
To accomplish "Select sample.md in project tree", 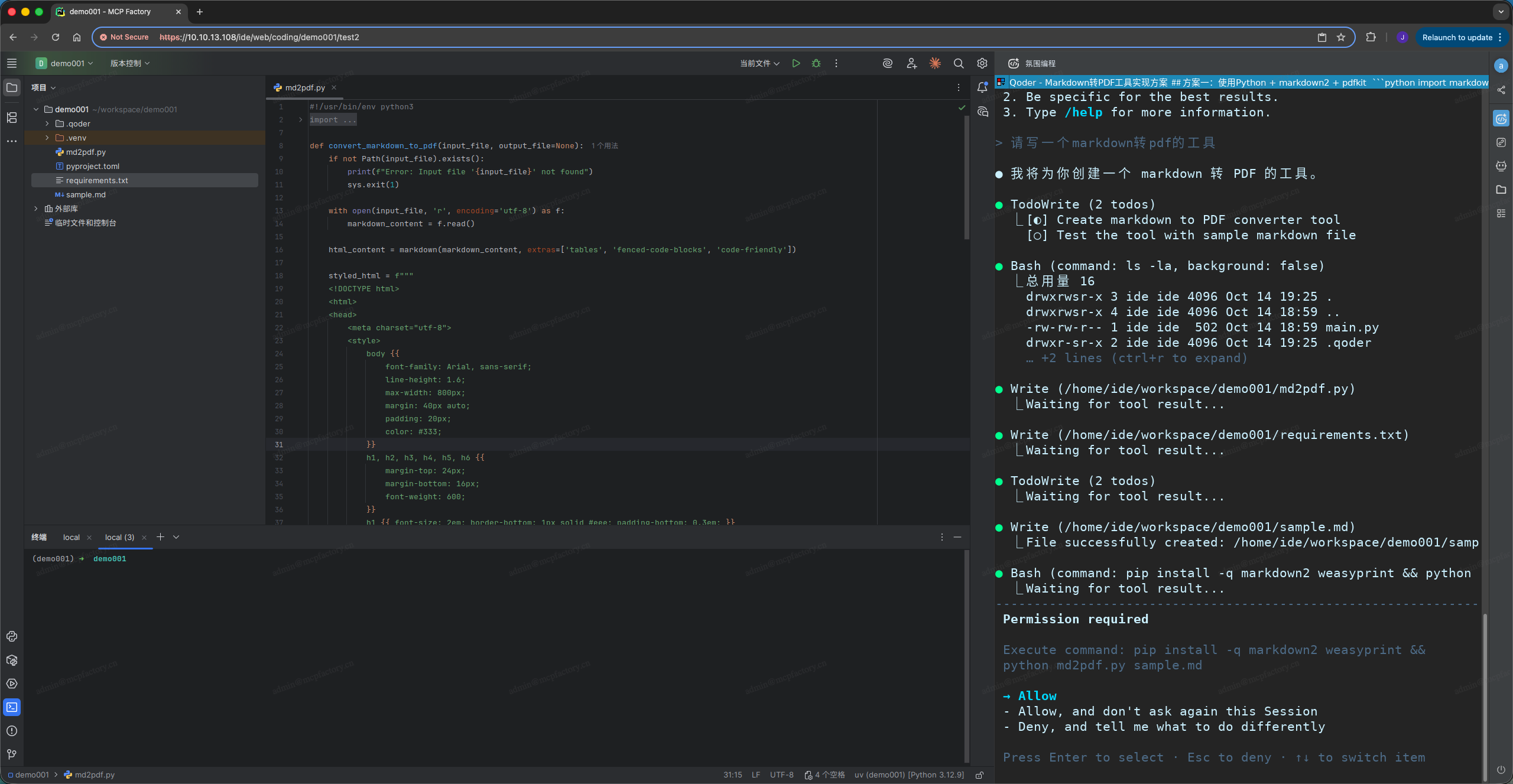I will 86,194.
